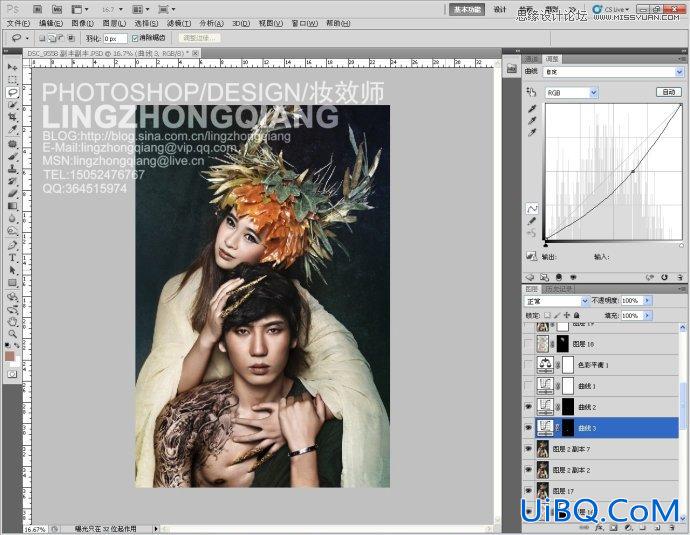Delete this adjustment layer via trash icon
690x535 pixels.
(680, 277)
